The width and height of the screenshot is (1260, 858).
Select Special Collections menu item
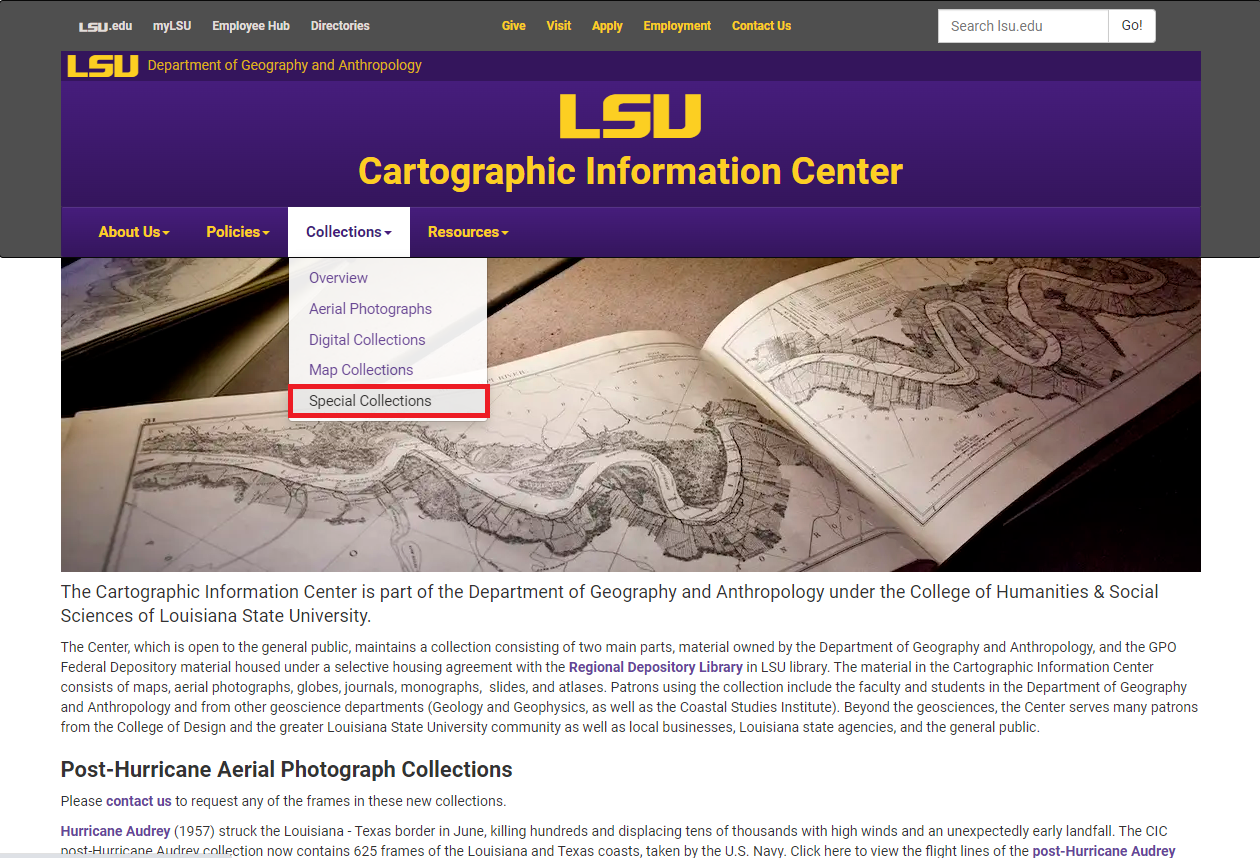[x=388, y=401]
